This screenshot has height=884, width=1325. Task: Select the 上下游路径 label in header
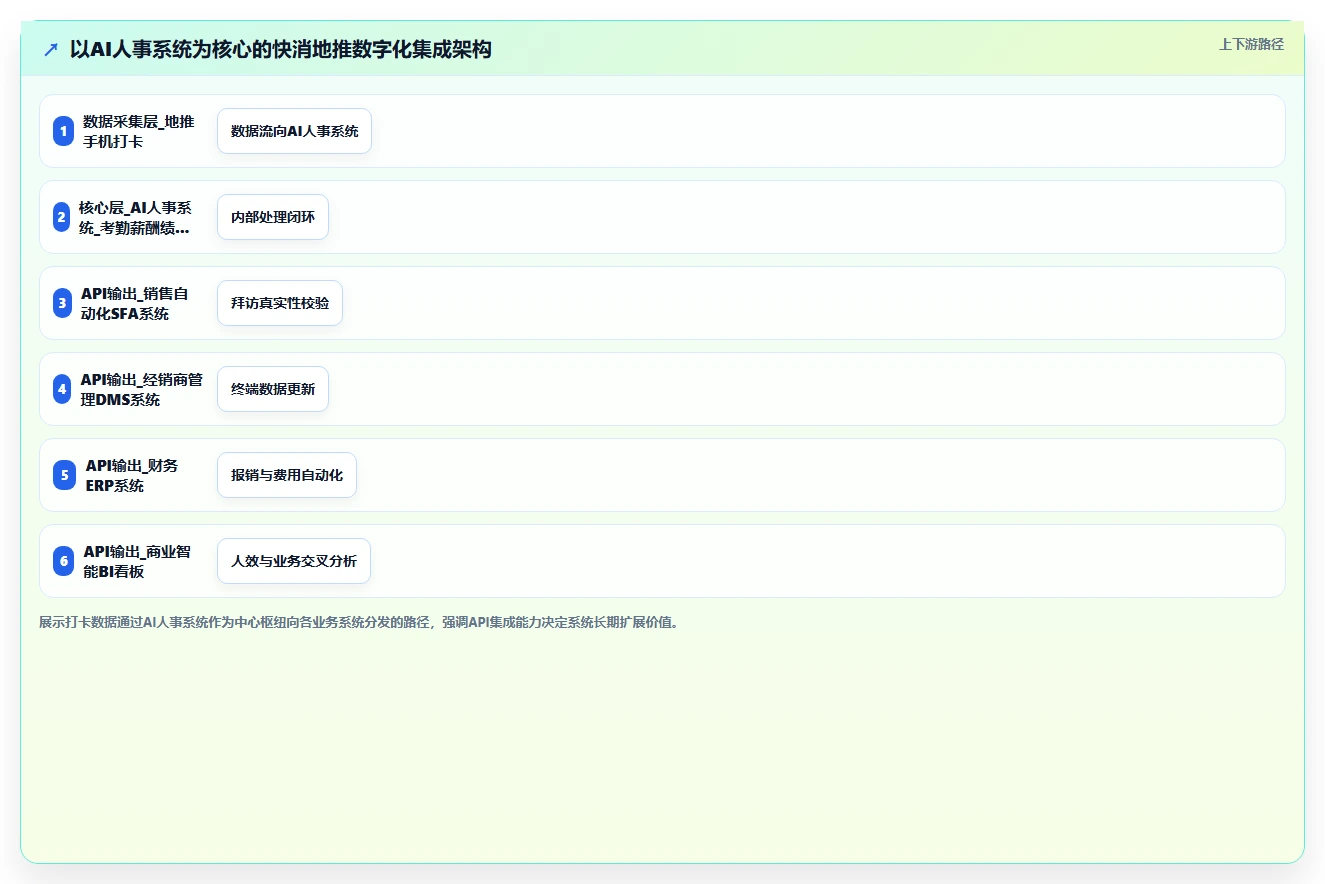click(1251, 45)
